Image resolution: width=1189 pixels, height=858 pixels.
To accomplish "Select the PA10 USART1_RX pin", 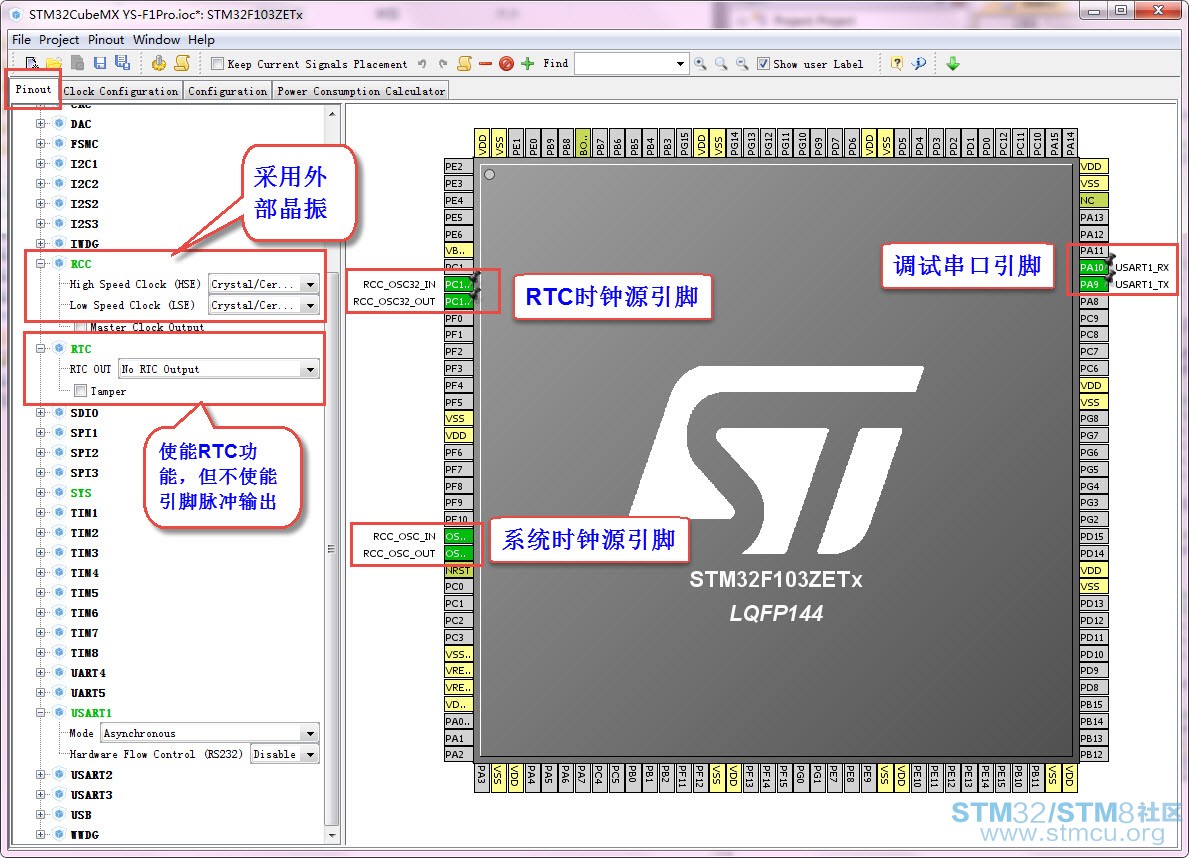I will coord(1093,267).
